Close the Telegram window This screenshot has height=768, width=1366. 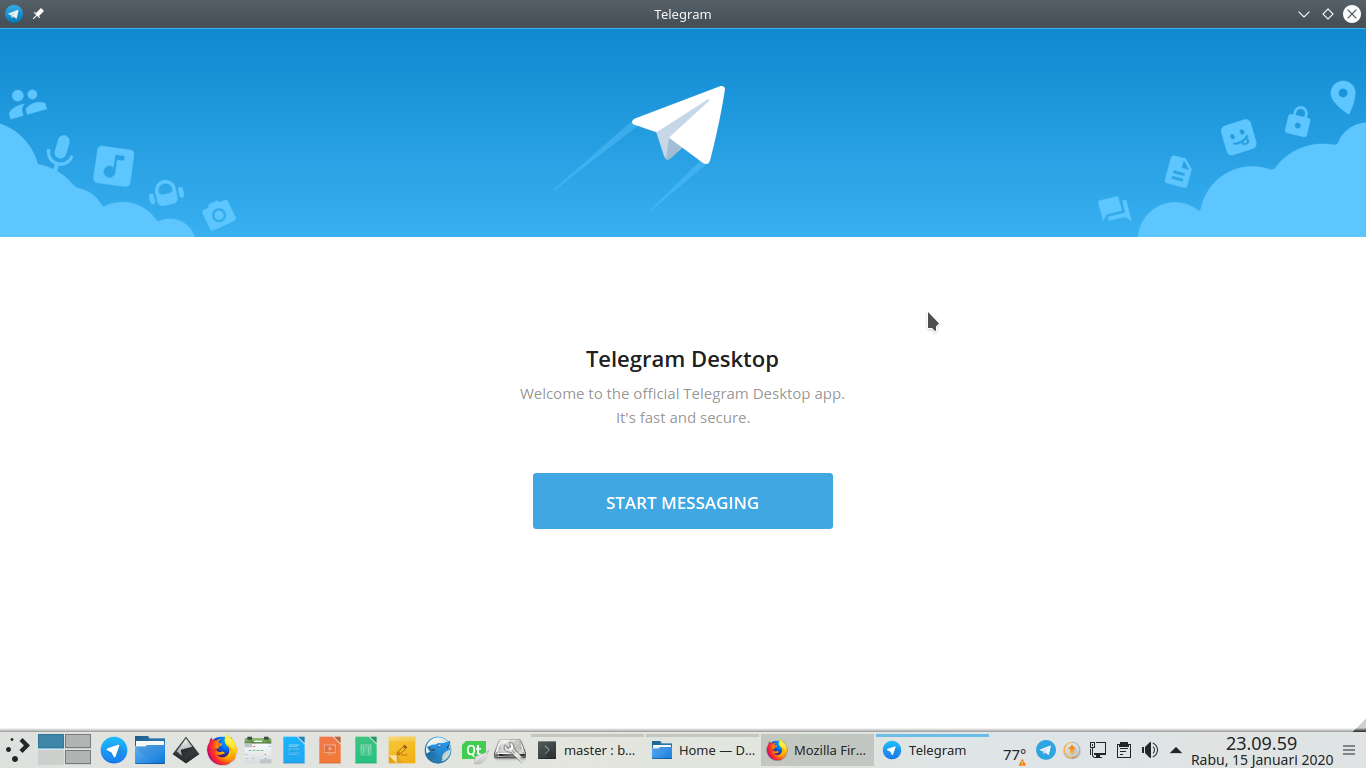click(x=1351, y=14)
